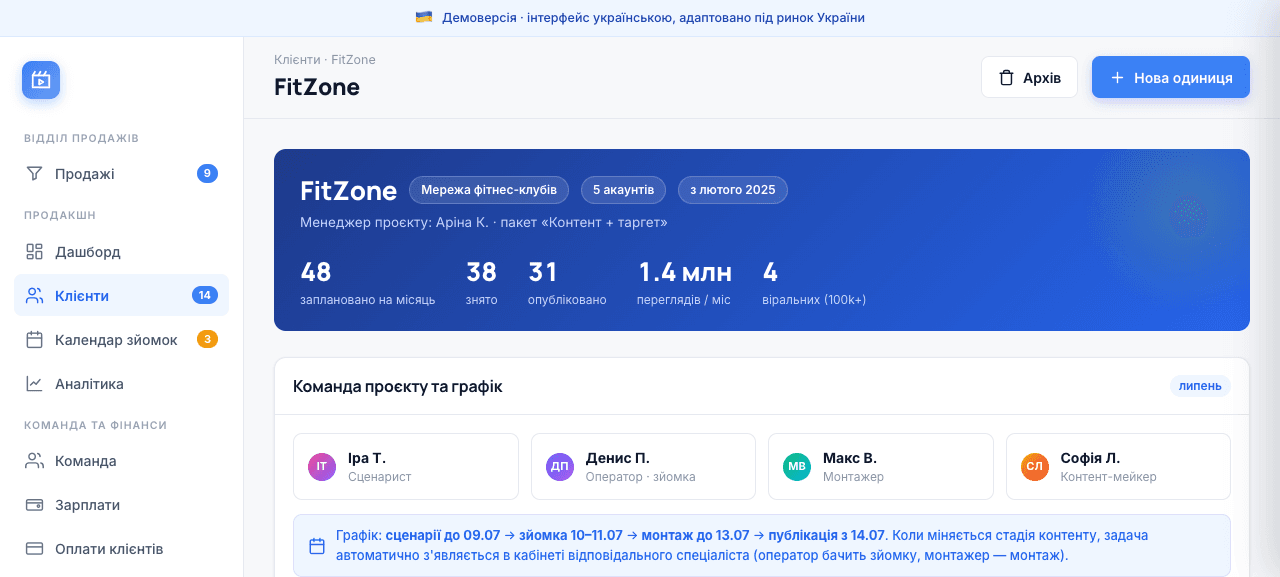Click the 4 віральних (100k+) stat
Screen dimensions: 1280x577
[x=814, y=283]
